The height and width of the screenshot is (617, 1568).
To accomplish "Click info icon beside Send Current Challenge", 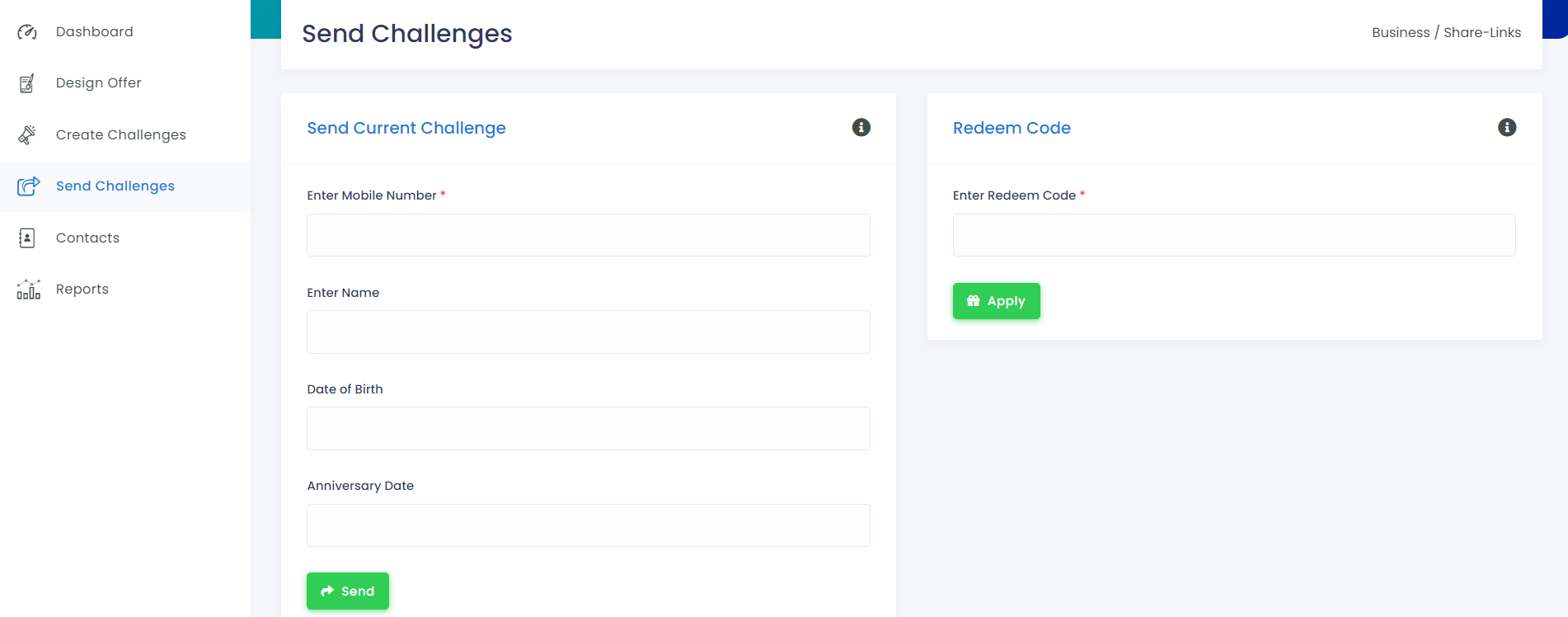I will pos(861,127).
